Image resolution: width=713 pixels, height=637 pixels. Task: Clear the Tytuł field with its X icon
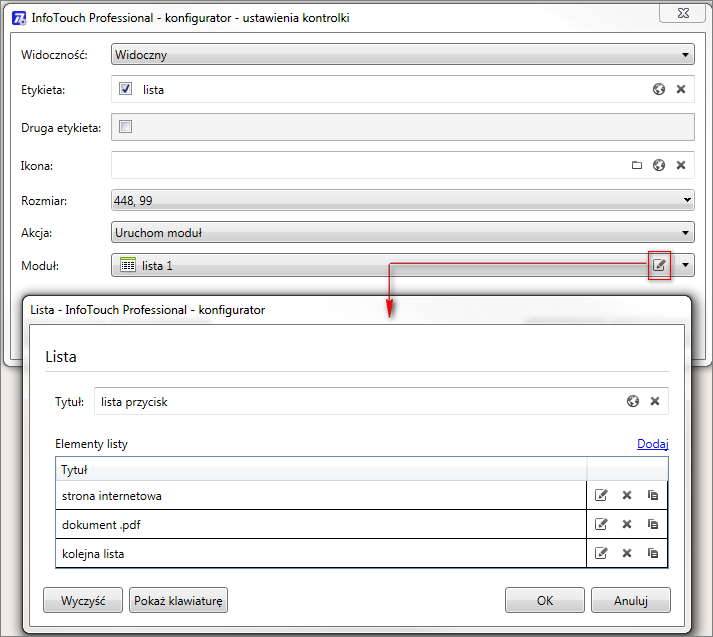655,401
